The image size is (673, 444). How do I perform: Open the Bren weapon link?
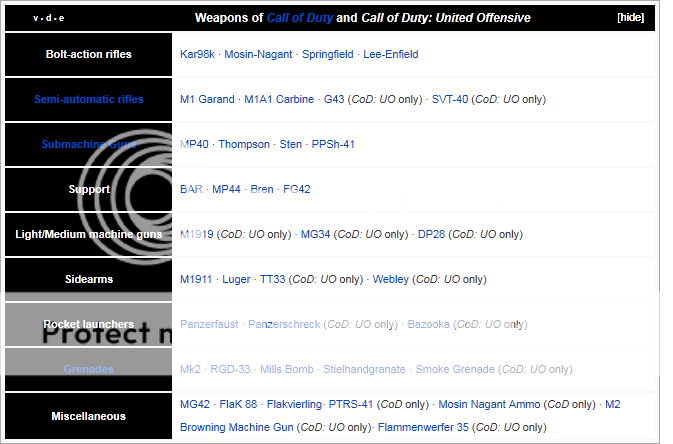tap(262, 189)
